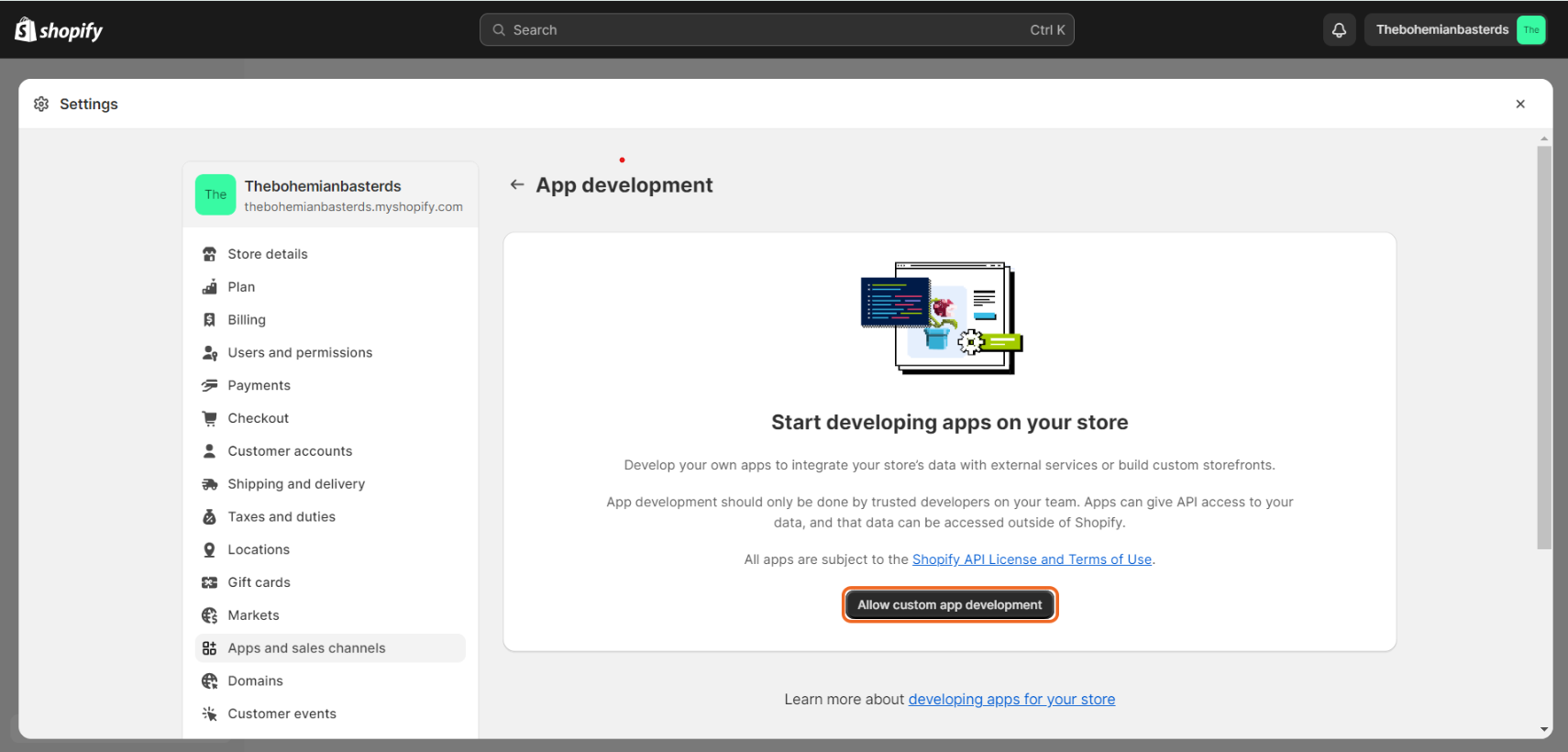The width and height of the screenshot is (1568, 752).
Task: Click the Markets globe icon
Action: click(x=209, y=615)
